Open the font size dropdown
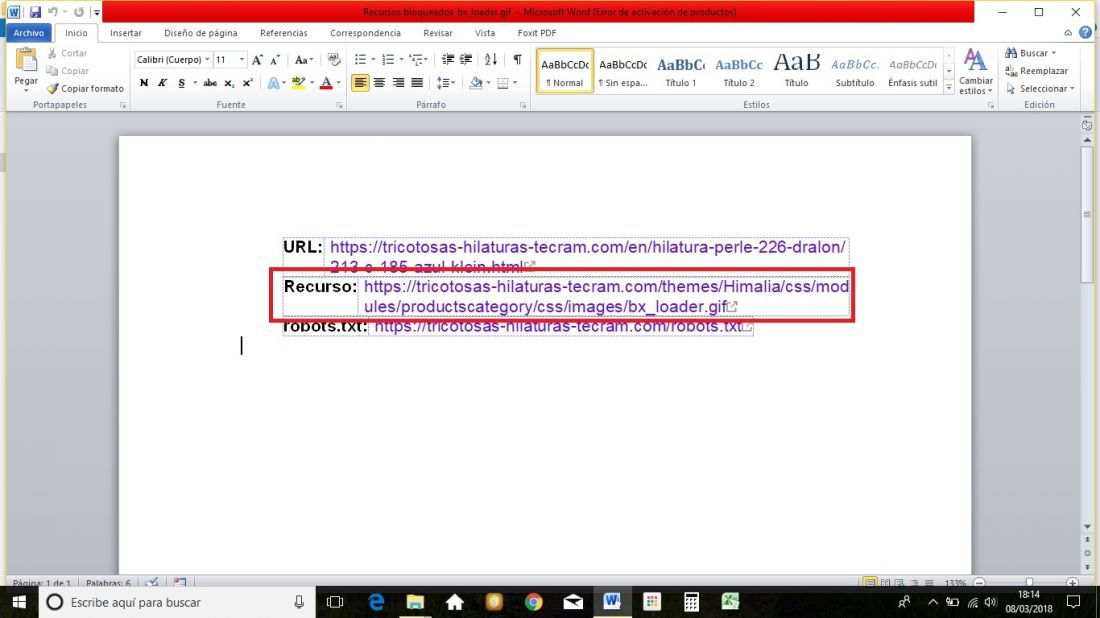The height and width of the screenshot is (618, 1100). pyautogui.click(x=242, y=60)
